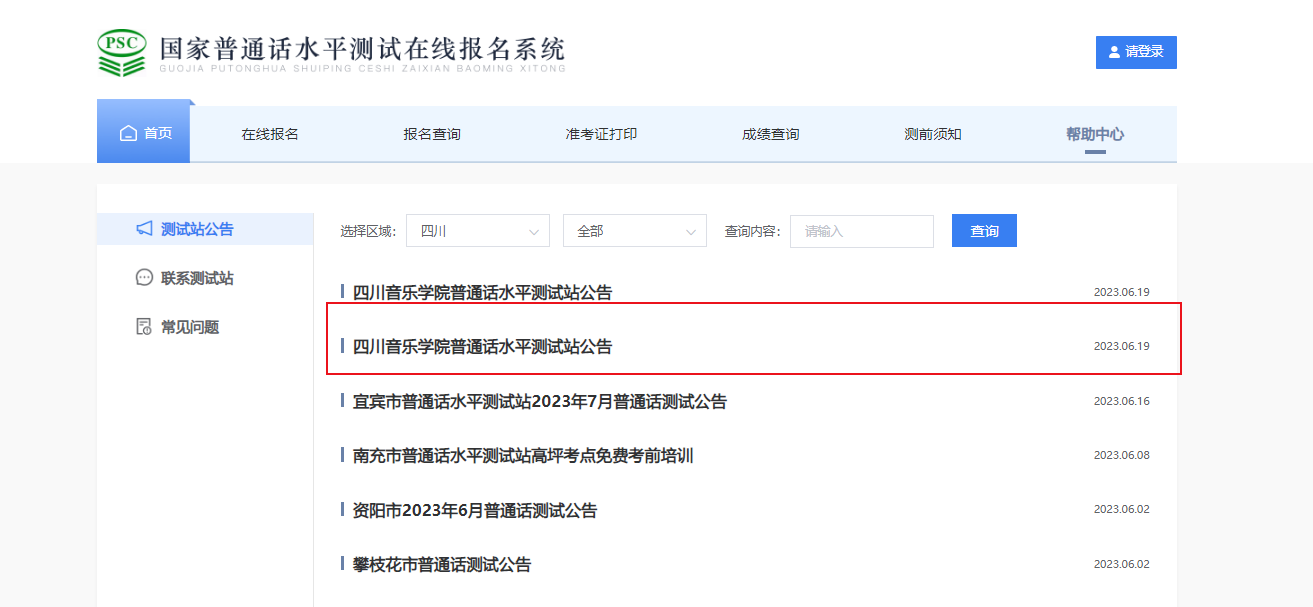
Task: Click the megaphone icon beside 测试站公告
Action: pyautogui.click(x=144, y=229)
